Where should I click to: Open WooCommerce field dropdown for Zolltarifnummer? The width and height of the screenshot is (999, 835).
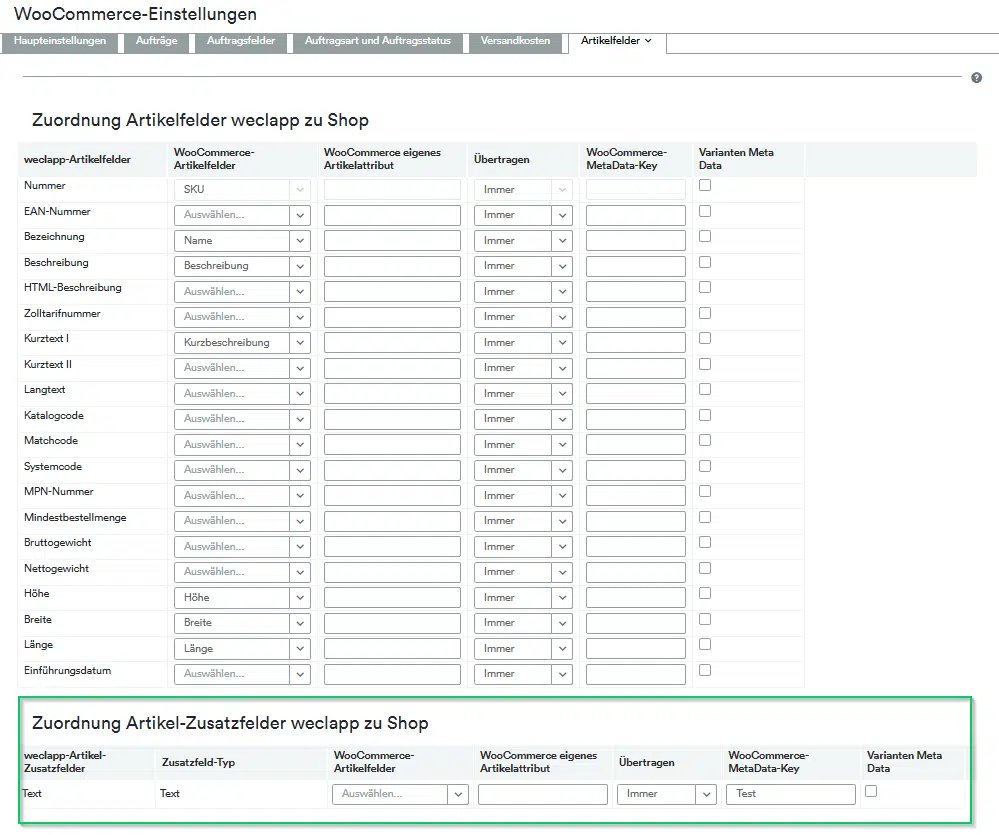point(242,317)
